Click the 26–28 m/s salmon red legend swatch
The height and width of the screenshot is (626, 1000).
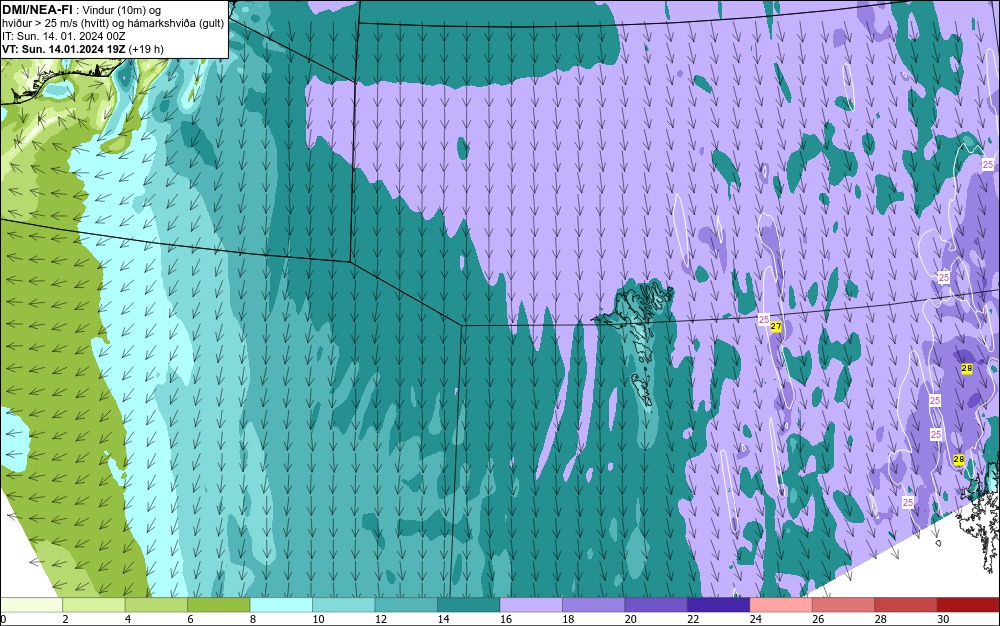click(x=844, y=605)
